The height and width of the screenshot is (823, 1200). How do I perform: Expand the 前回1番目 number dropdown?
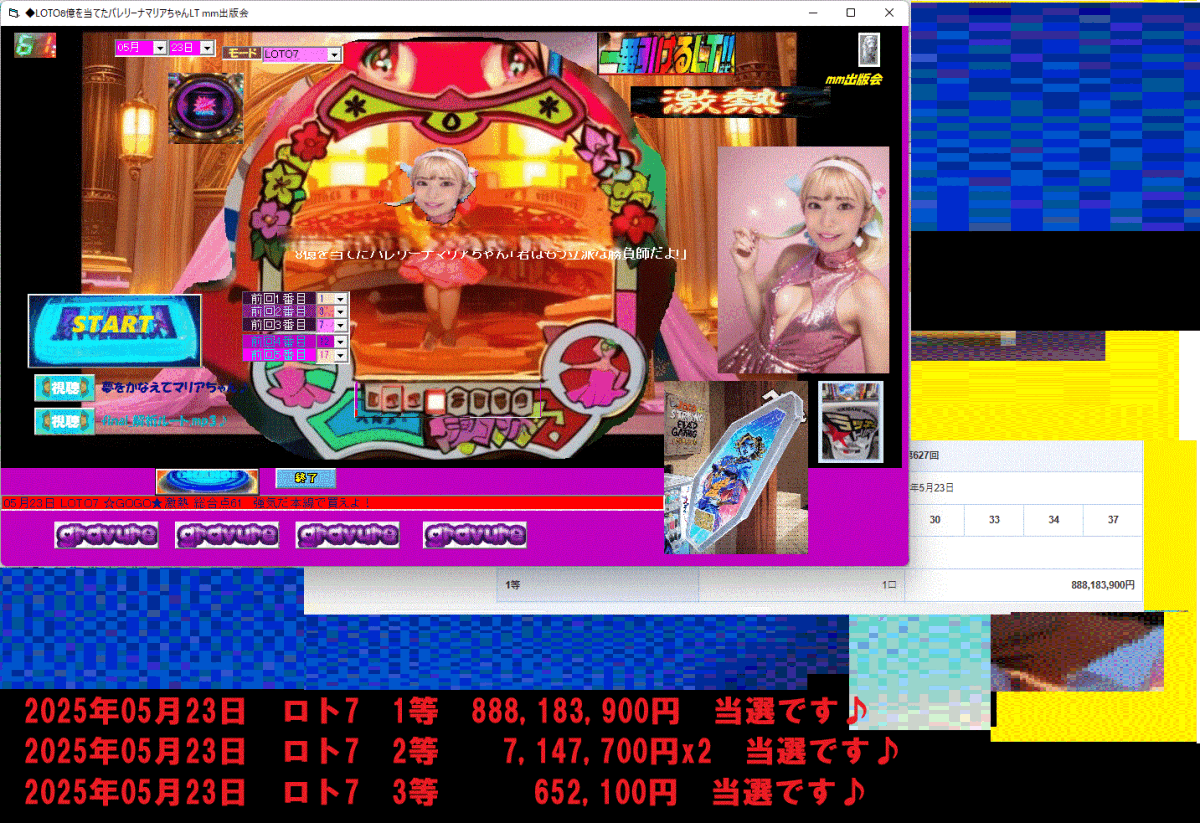340,298
